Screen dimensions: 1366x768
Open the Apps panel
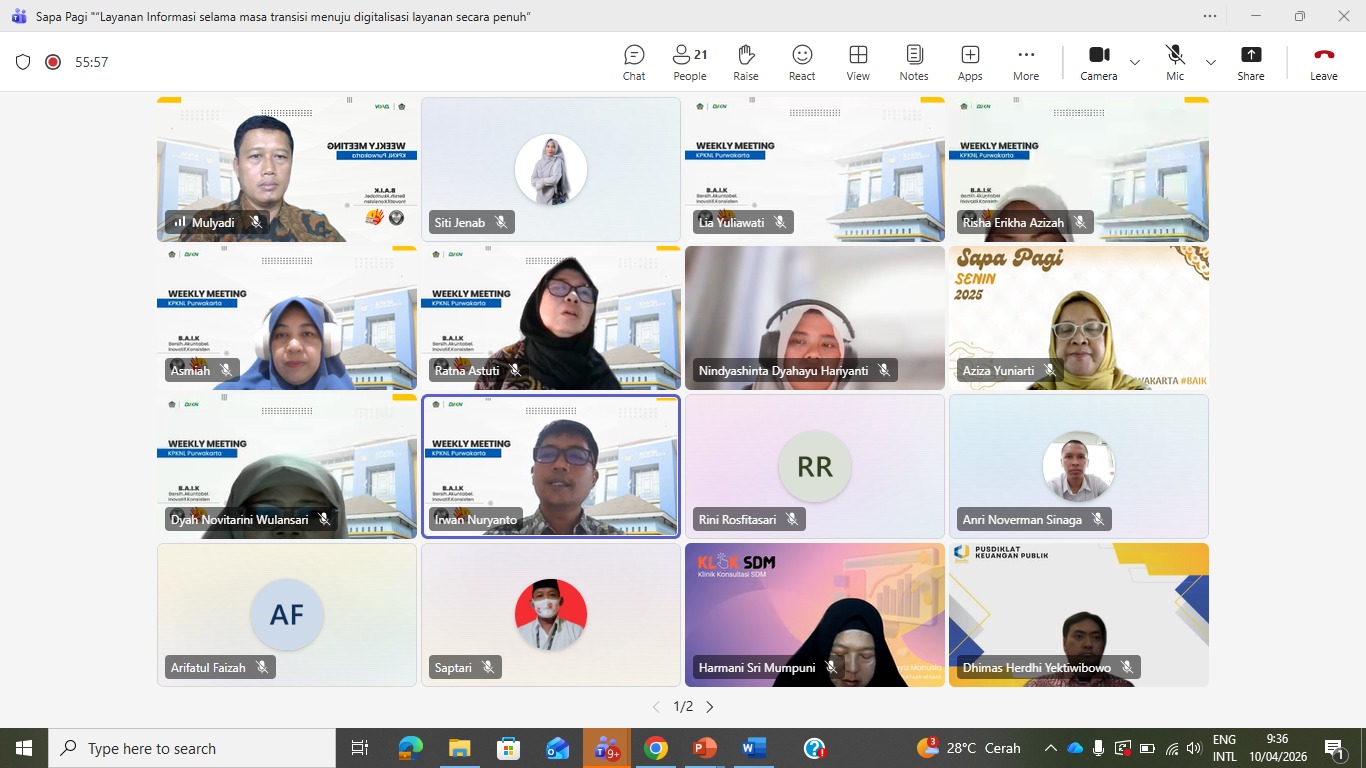pyautogui.click(x=970, y=62)
